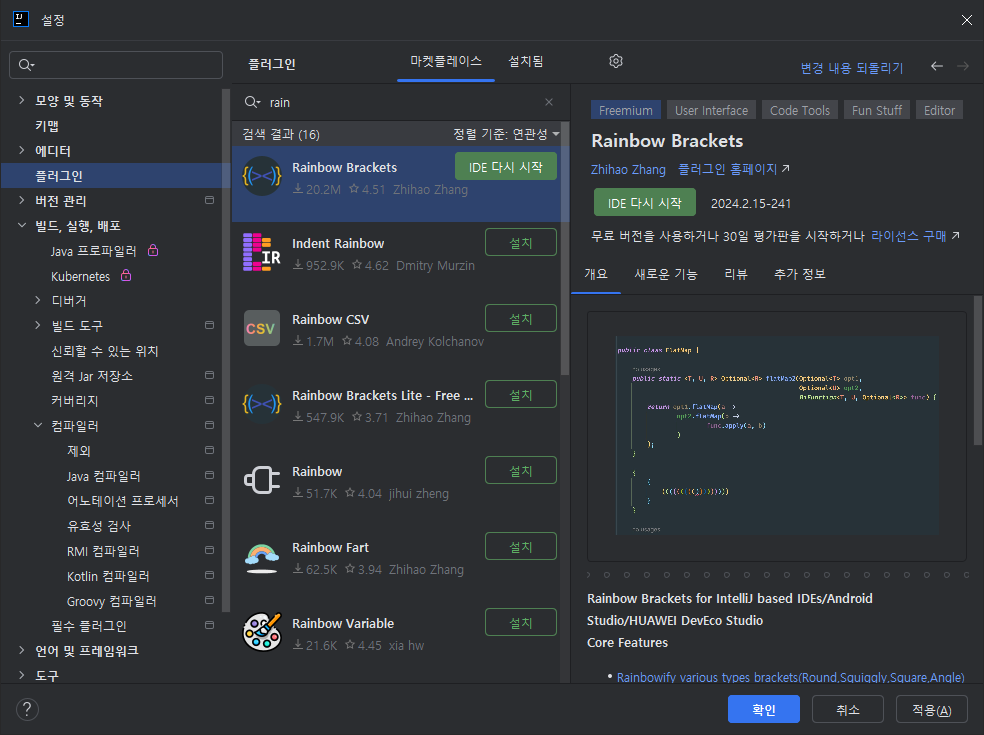The width and height of the screenshot is (984, 735).
Task: Open the help question mark icon
Action: (27, 710)
